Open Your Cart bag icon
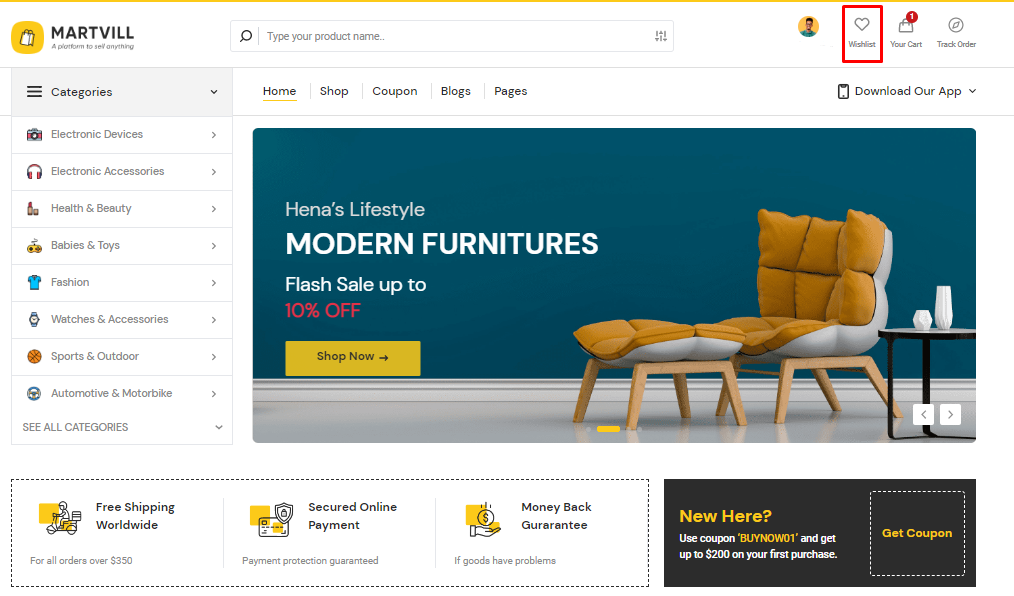This screenshot has width=1014, height=596. pos(905,25)
